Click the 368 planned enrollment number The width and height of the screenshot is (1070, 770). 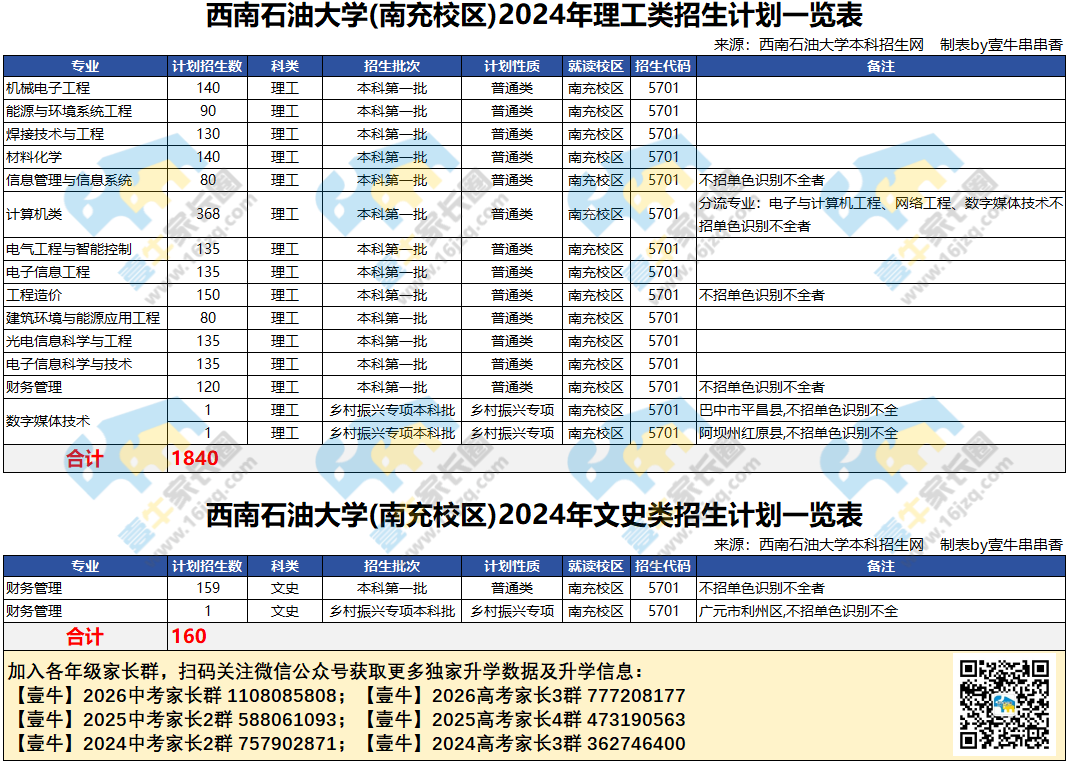coord(208,214)
